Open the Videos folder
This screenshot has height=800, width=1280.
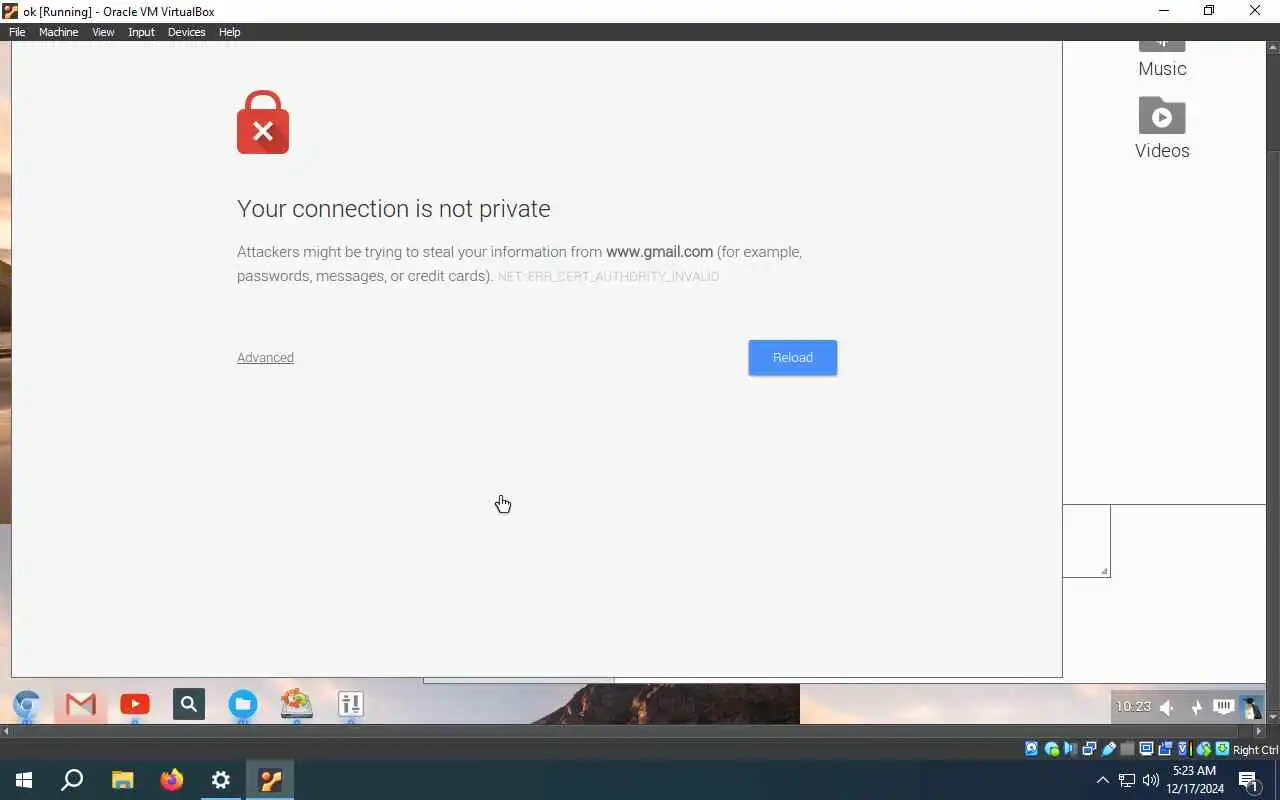pos(1162,128)
